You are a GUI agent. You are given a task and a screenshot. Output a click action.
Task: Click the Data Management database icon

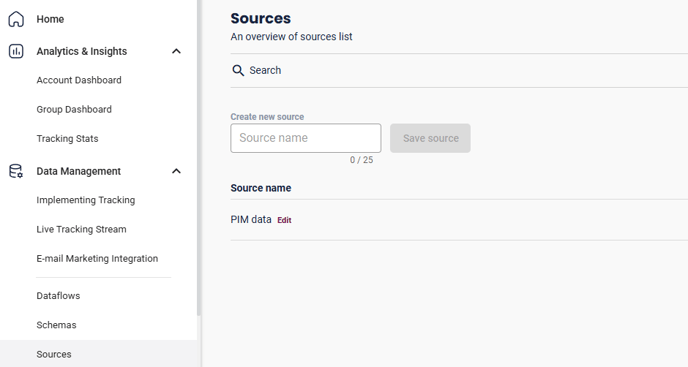tap(16, 171)
